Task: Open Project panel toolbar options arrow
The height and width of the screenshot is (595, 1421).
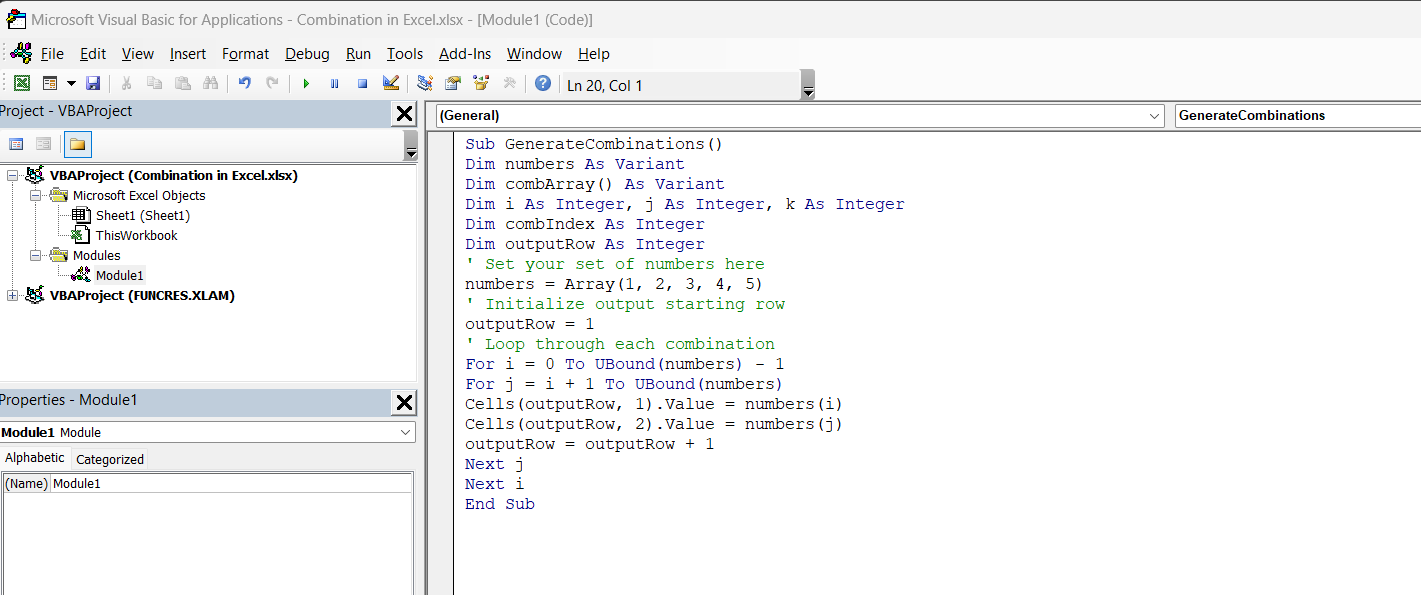Action: pyautogui.click(x=411, y=146)
